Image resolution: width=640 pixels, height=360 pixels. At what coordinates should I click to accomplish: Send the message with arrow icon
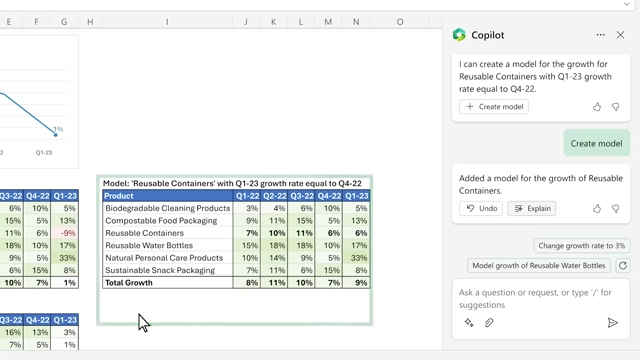point(612,323)
